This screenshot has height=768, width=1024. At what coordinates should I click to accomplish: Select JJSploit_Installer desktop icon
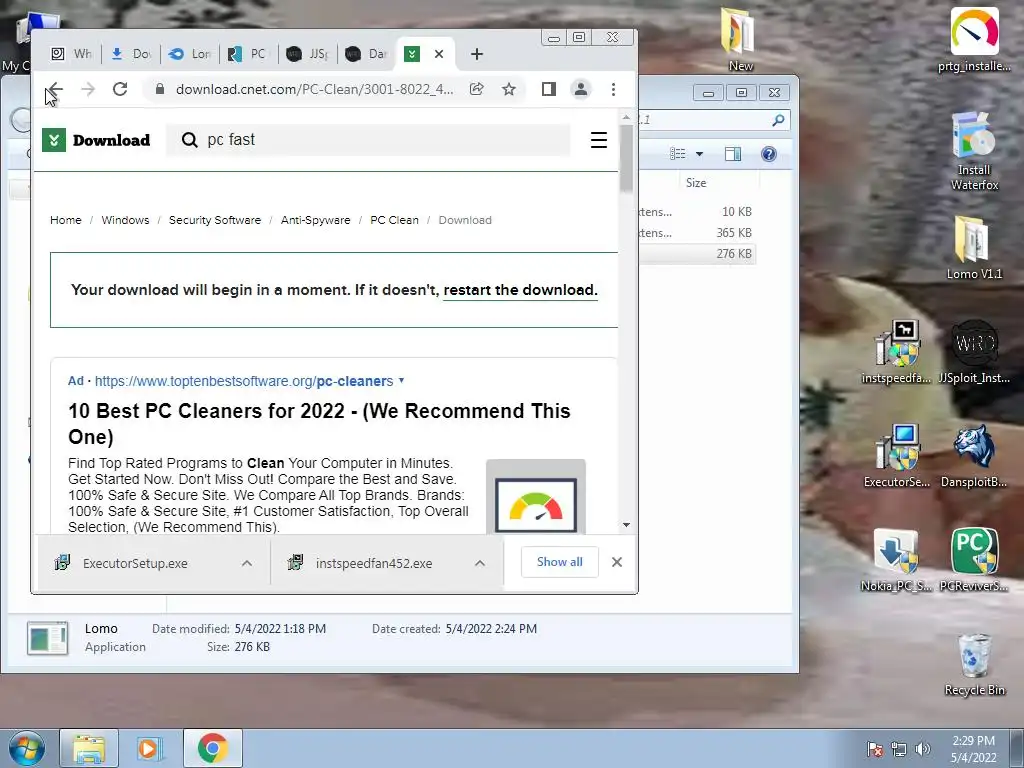pyautogui.click(x=974, y=353)
